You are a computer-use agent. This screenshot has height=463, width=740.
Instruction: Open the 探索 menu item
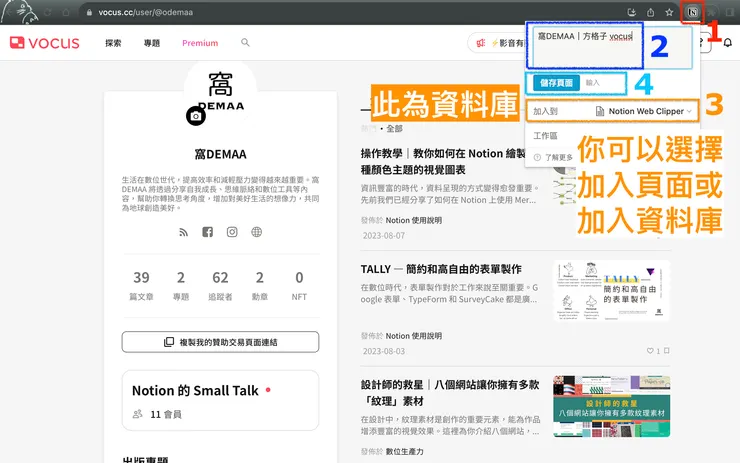coord(113,43)
